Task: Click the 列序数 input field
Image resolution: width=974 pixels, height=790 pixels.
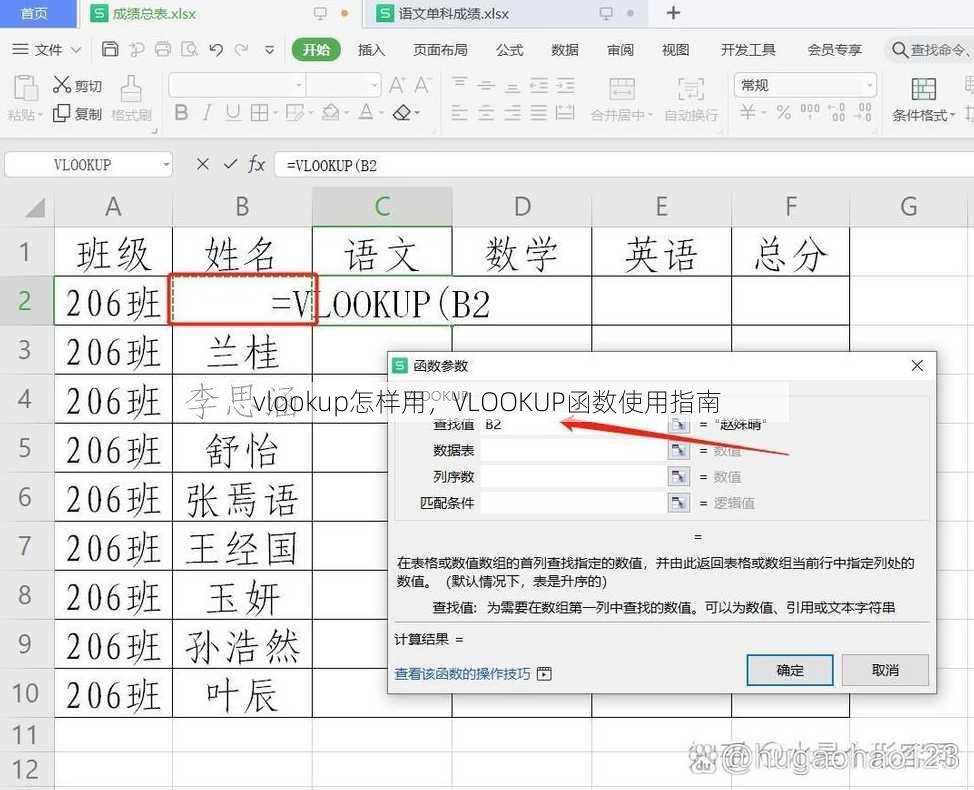Action: pos(573,476)
